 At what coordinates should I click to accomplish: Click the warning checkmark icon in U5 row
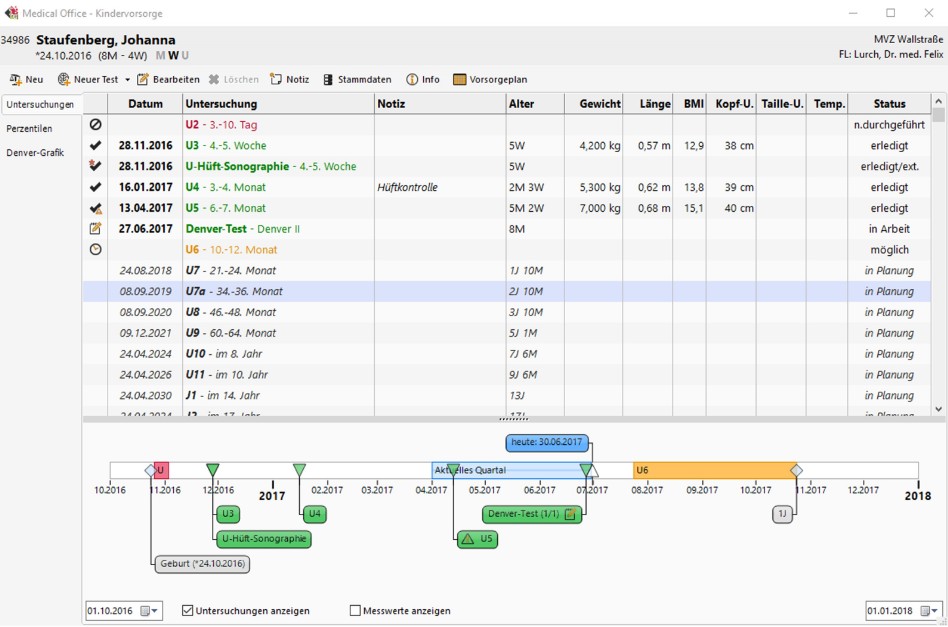pos(96,208)
